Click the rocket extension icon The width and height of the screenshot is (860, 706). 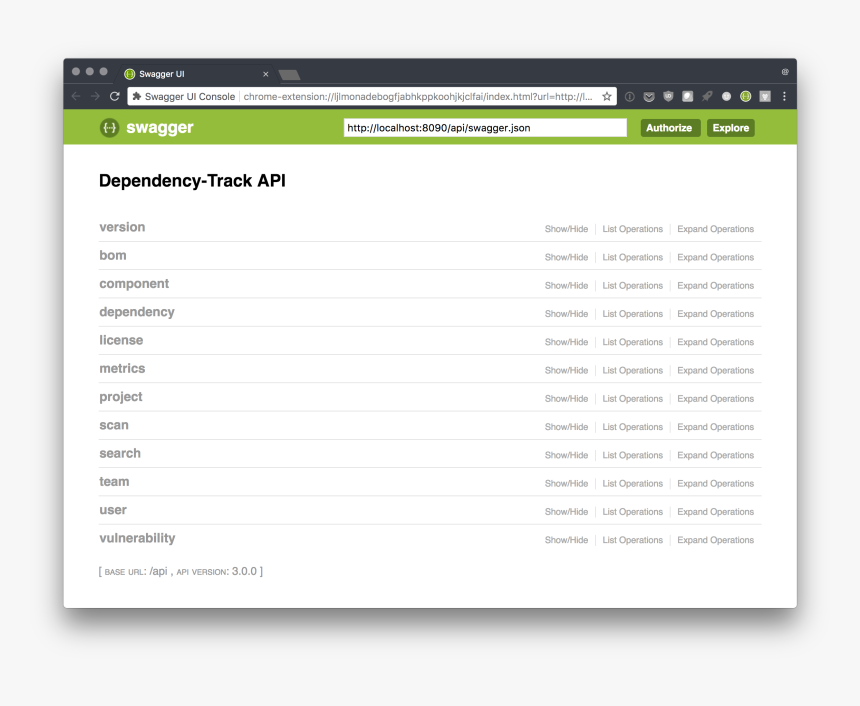(x=707, y=97)
